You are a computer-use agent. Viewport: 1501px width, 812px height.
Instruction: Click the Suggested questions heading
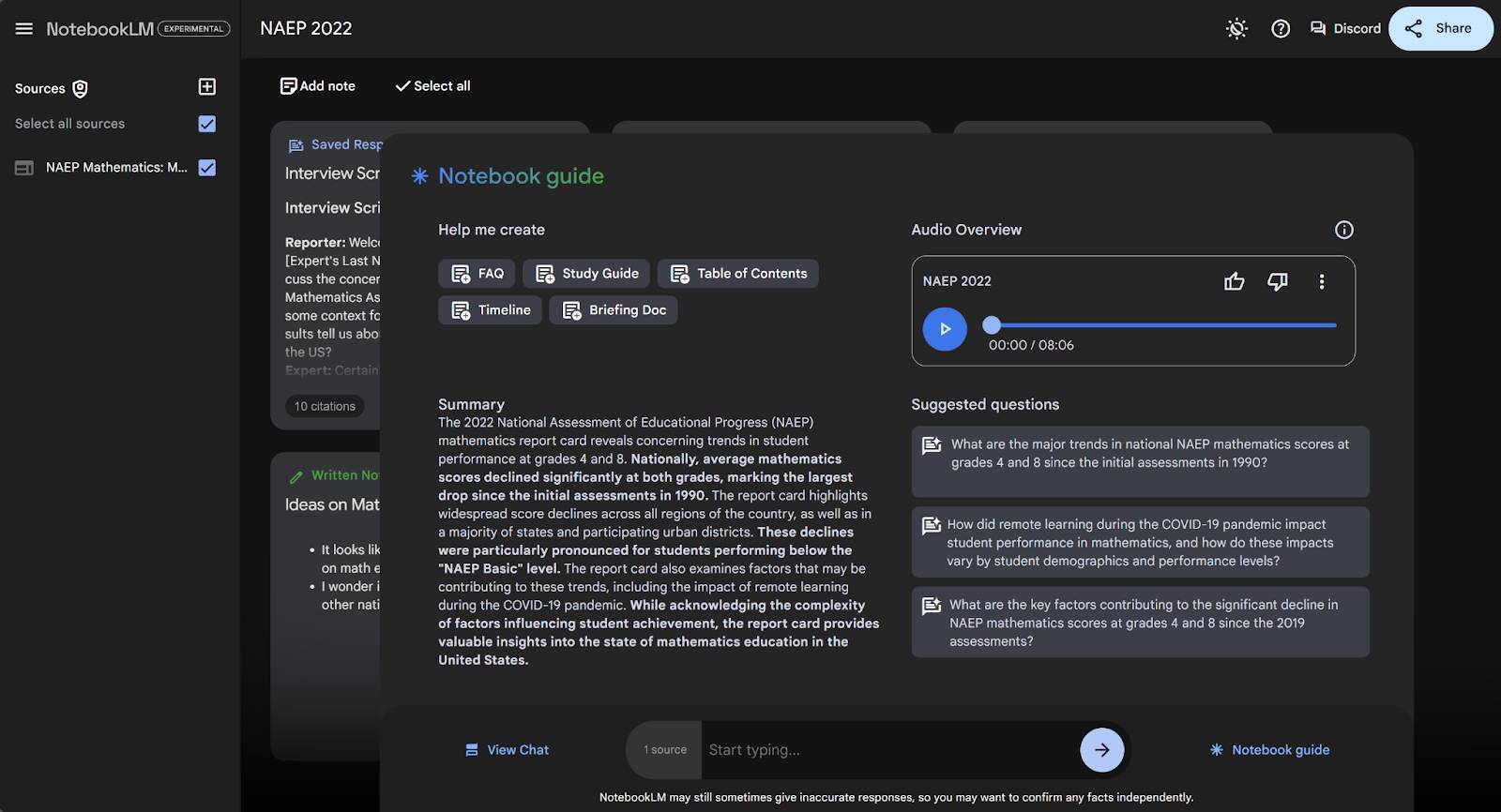[985, 405]
